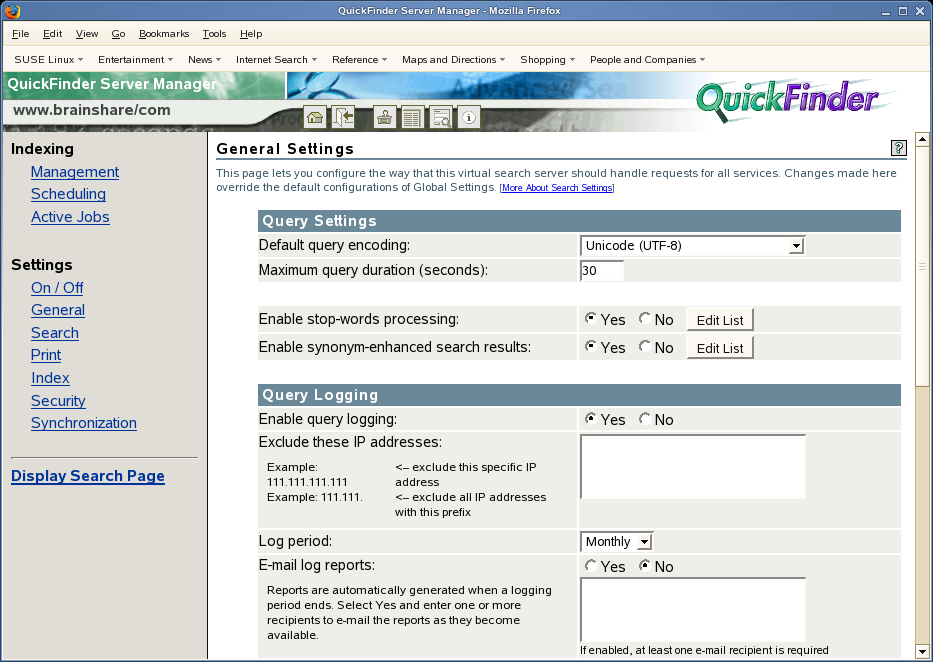
Task: Open the Index settings link
Action: [x=50, y=378]
